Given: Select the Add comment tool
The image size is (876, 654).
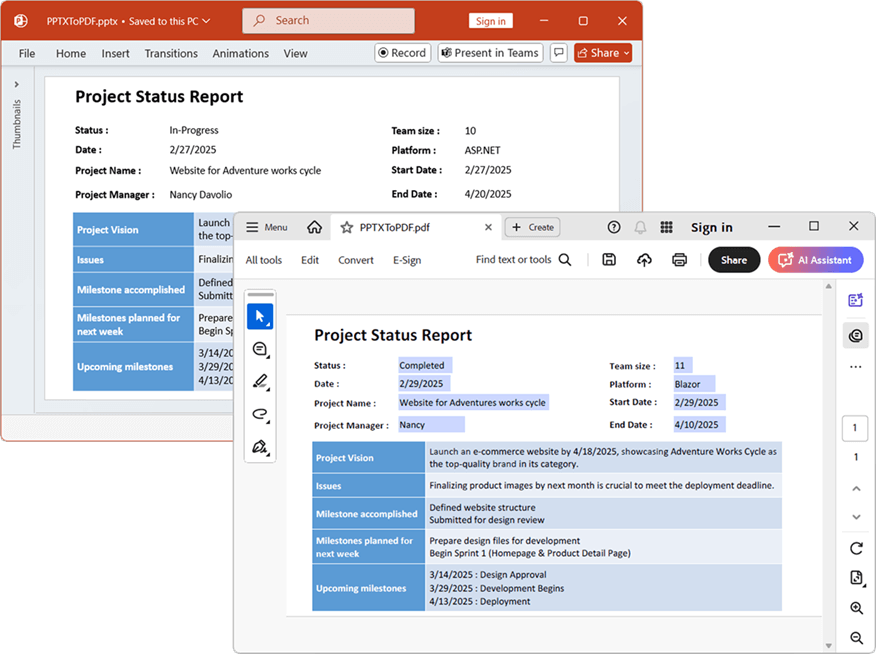Looking at the screenshot, I should [260, 350].
